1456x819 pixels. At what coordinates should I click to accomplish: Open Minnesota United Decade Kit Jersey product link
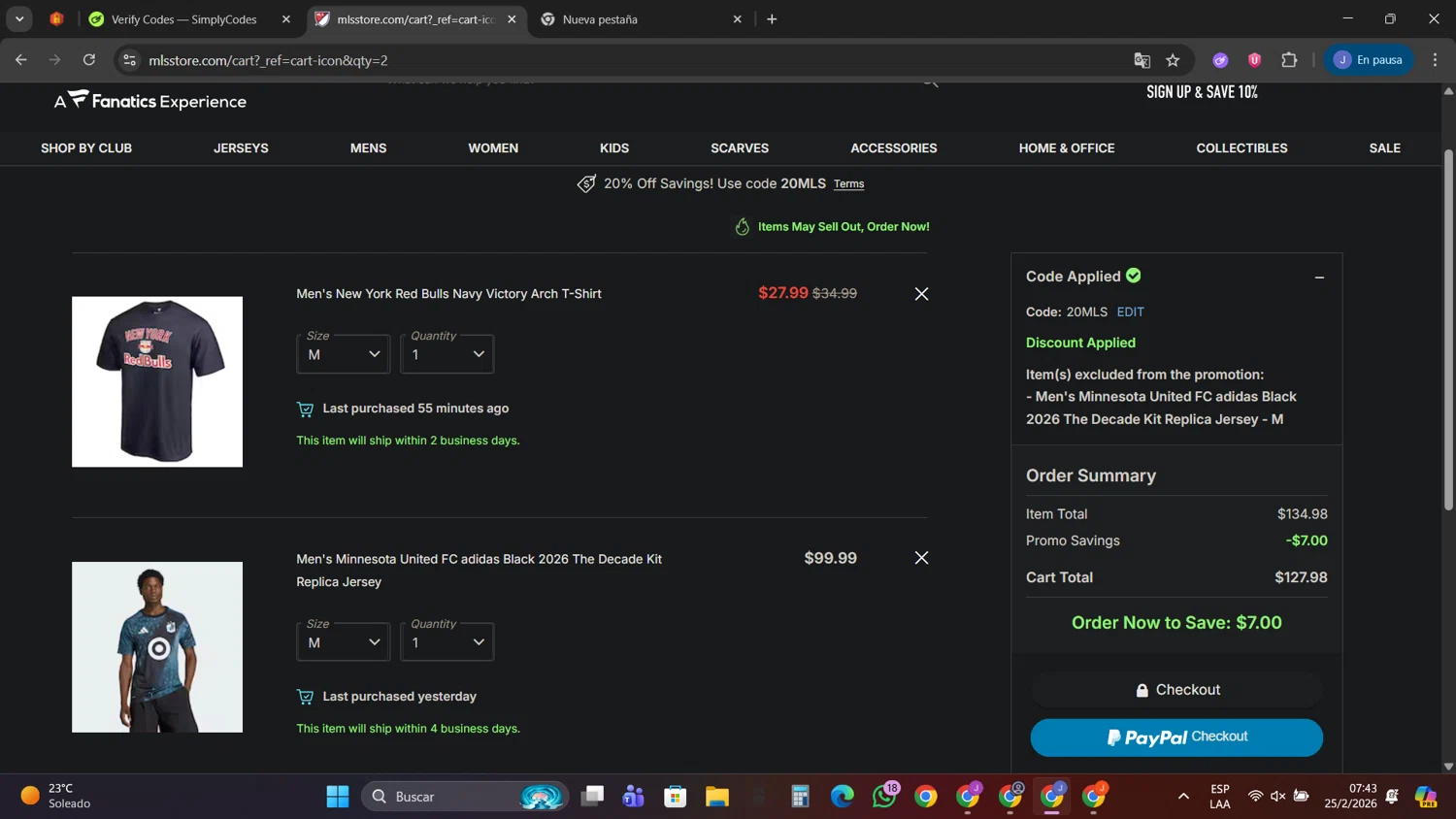pyautogui.click(x=479, y=571)
